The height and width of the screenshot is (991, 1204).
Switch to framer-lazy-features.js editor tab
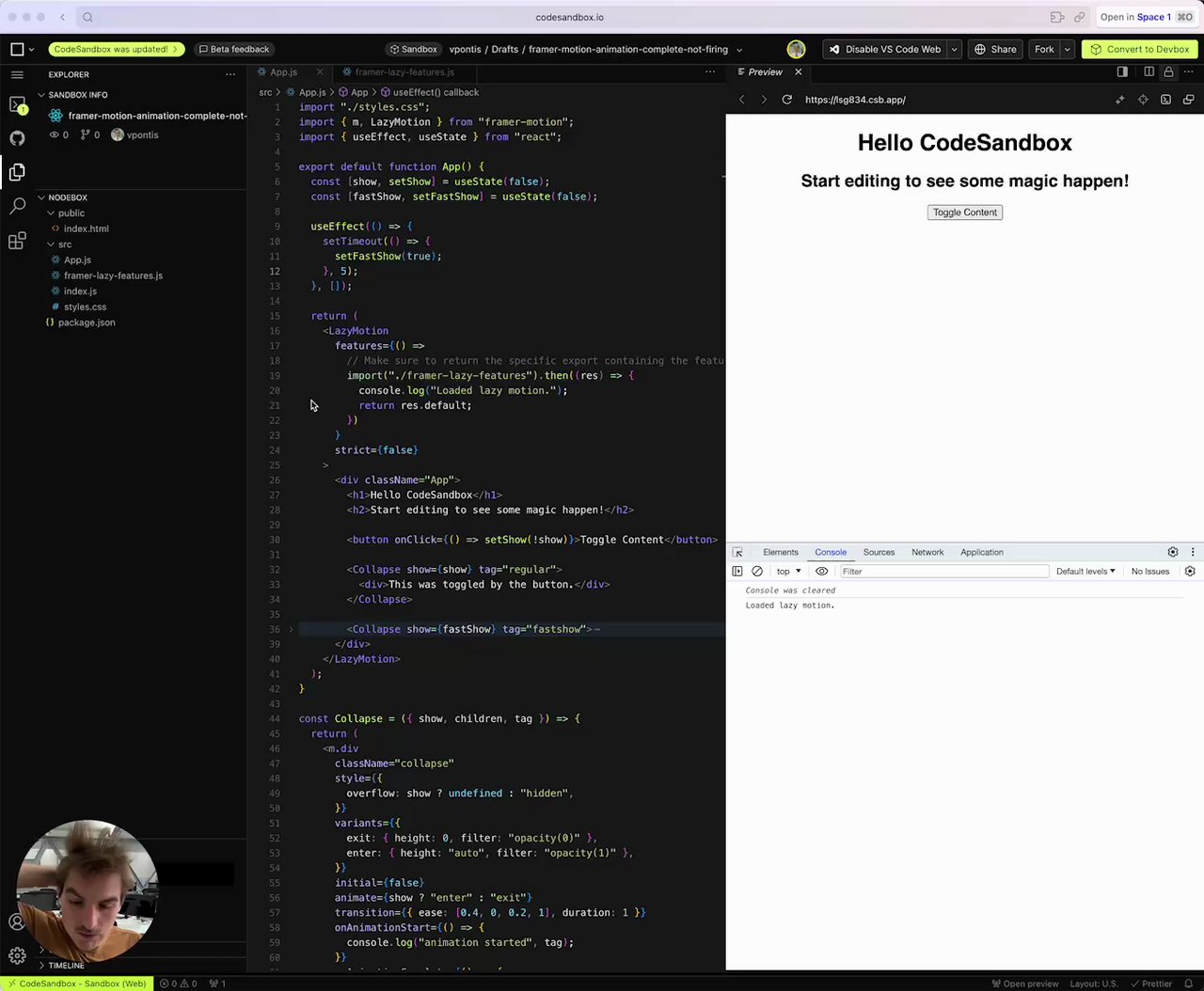(404, 71)
